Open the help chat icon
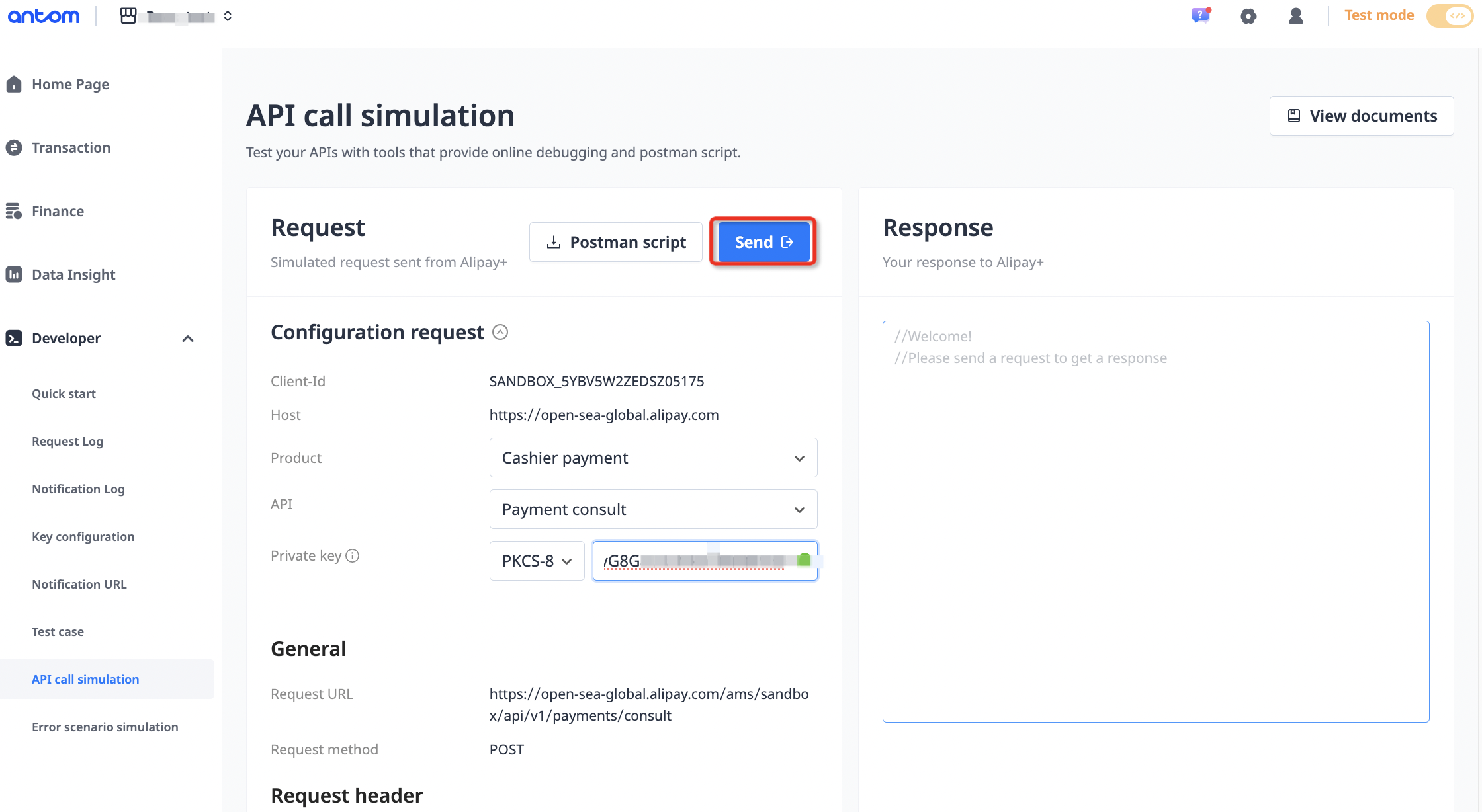The image size is (1482, 812). point(1200,15)
